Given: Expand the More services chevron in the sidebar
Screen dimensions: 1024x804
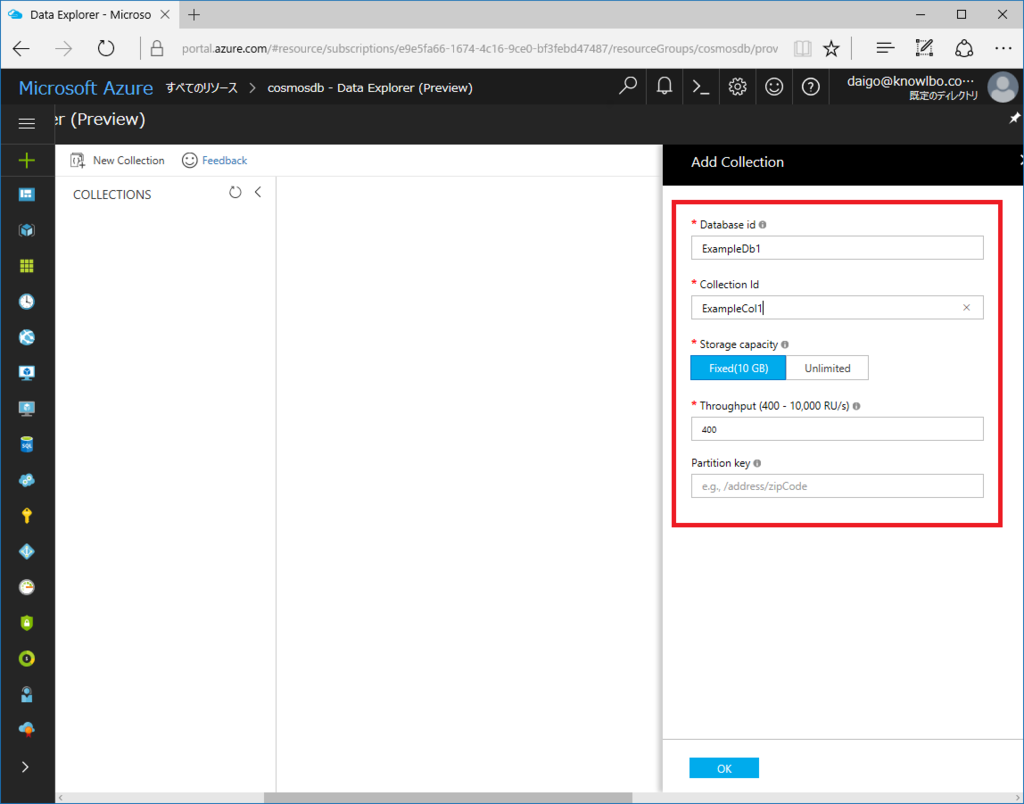Looking at the screenshot, I should pos(25,767).
